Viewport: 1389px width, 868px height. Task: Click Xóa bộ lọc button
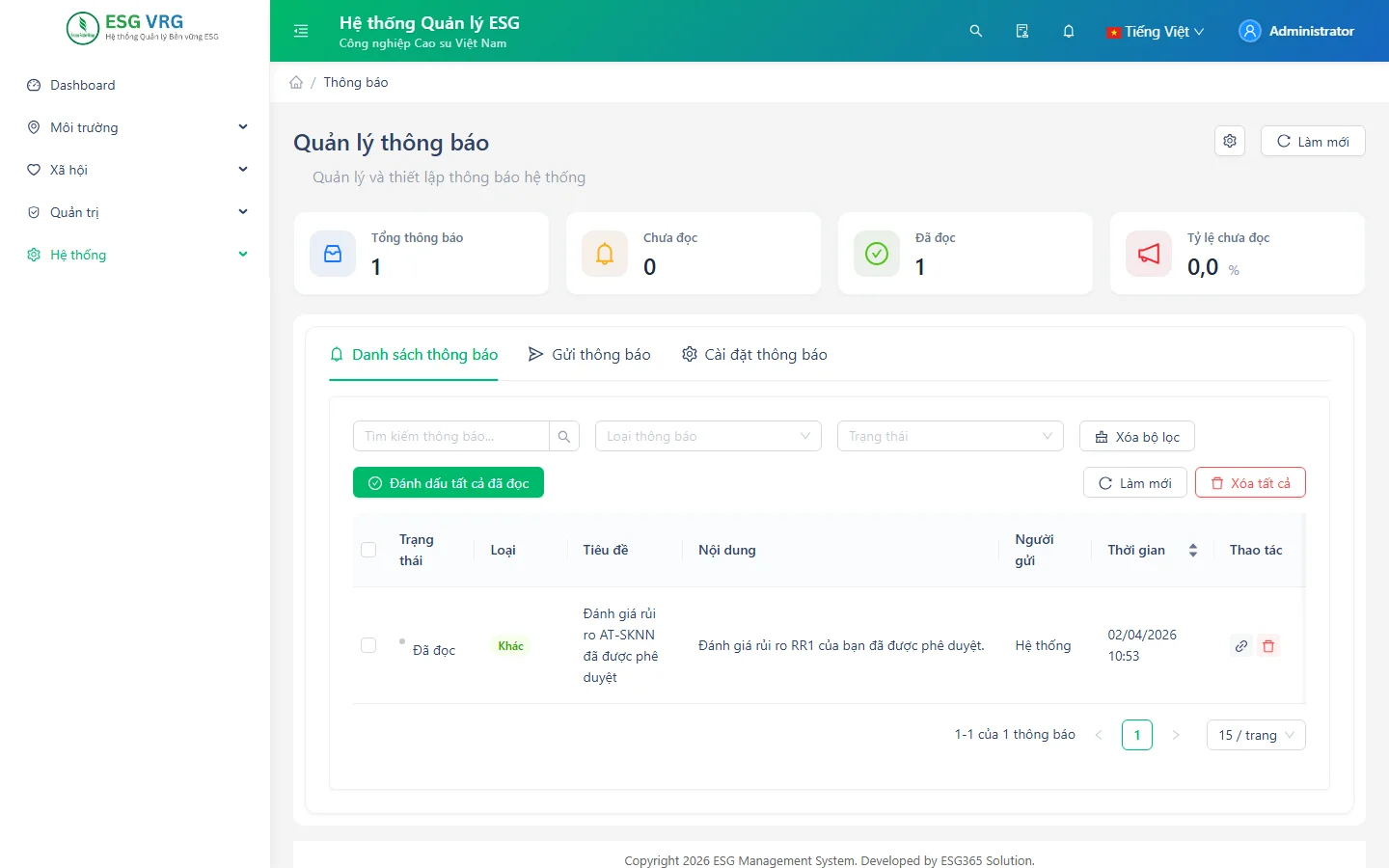(1137, 436)
